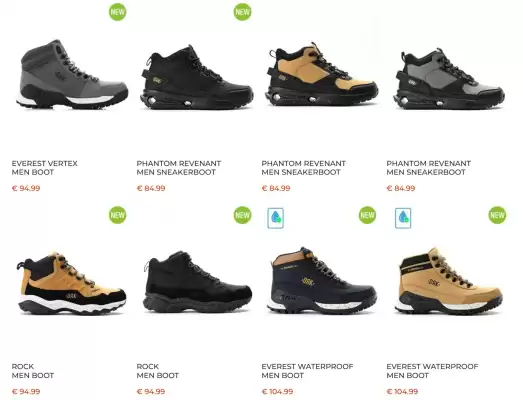Click waterproof icon on tan Everest boot

(403, 218)
